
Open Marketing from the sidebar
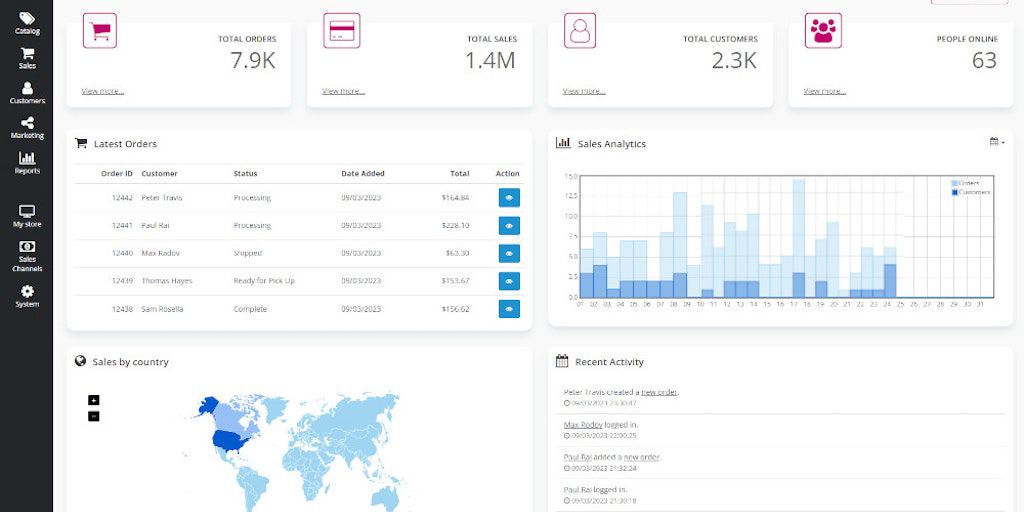click(x=27, y=127)
